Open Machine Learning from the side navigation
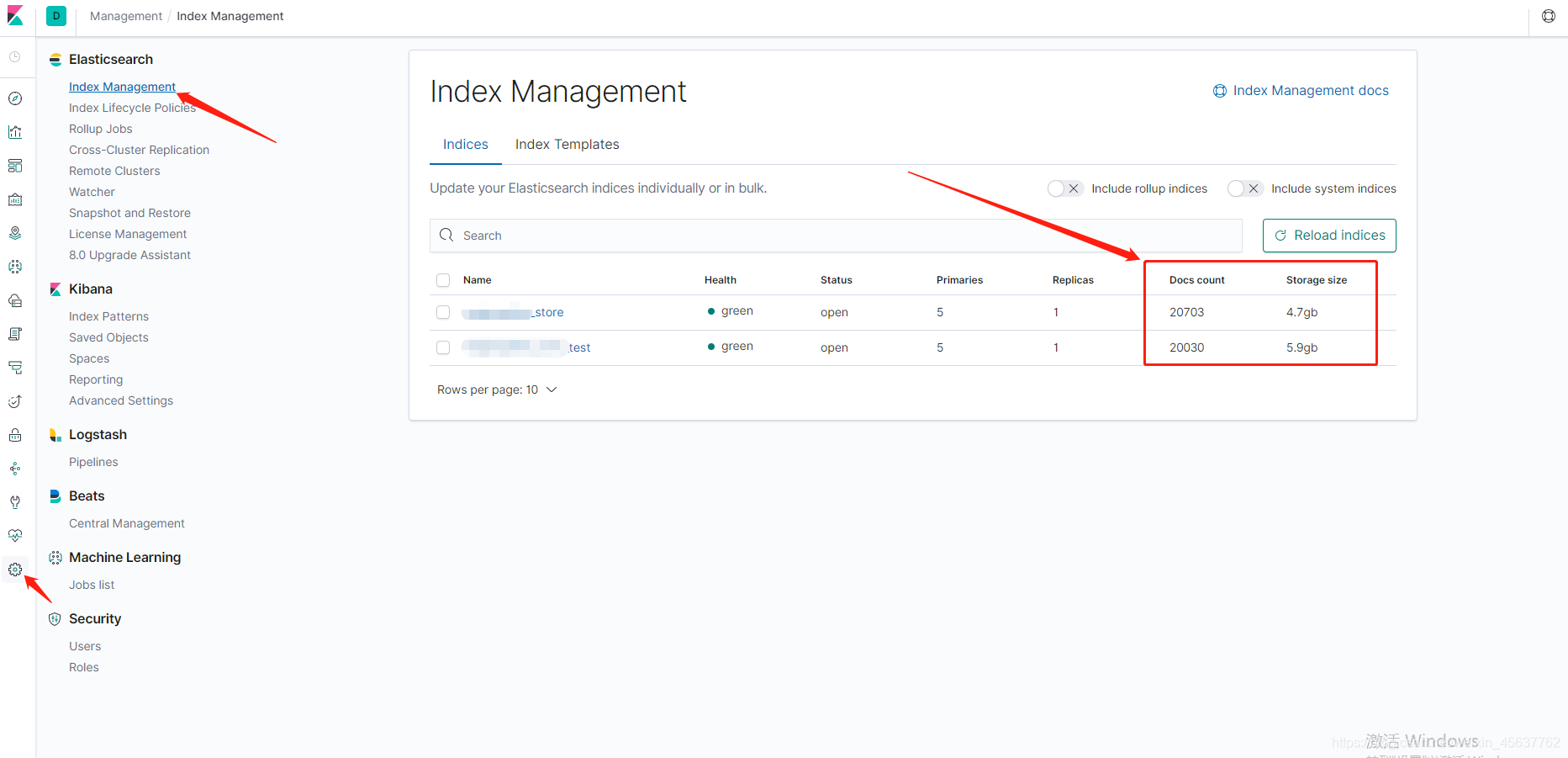The width and height of the screenshot is (1568, 758). tap(15, 267)
